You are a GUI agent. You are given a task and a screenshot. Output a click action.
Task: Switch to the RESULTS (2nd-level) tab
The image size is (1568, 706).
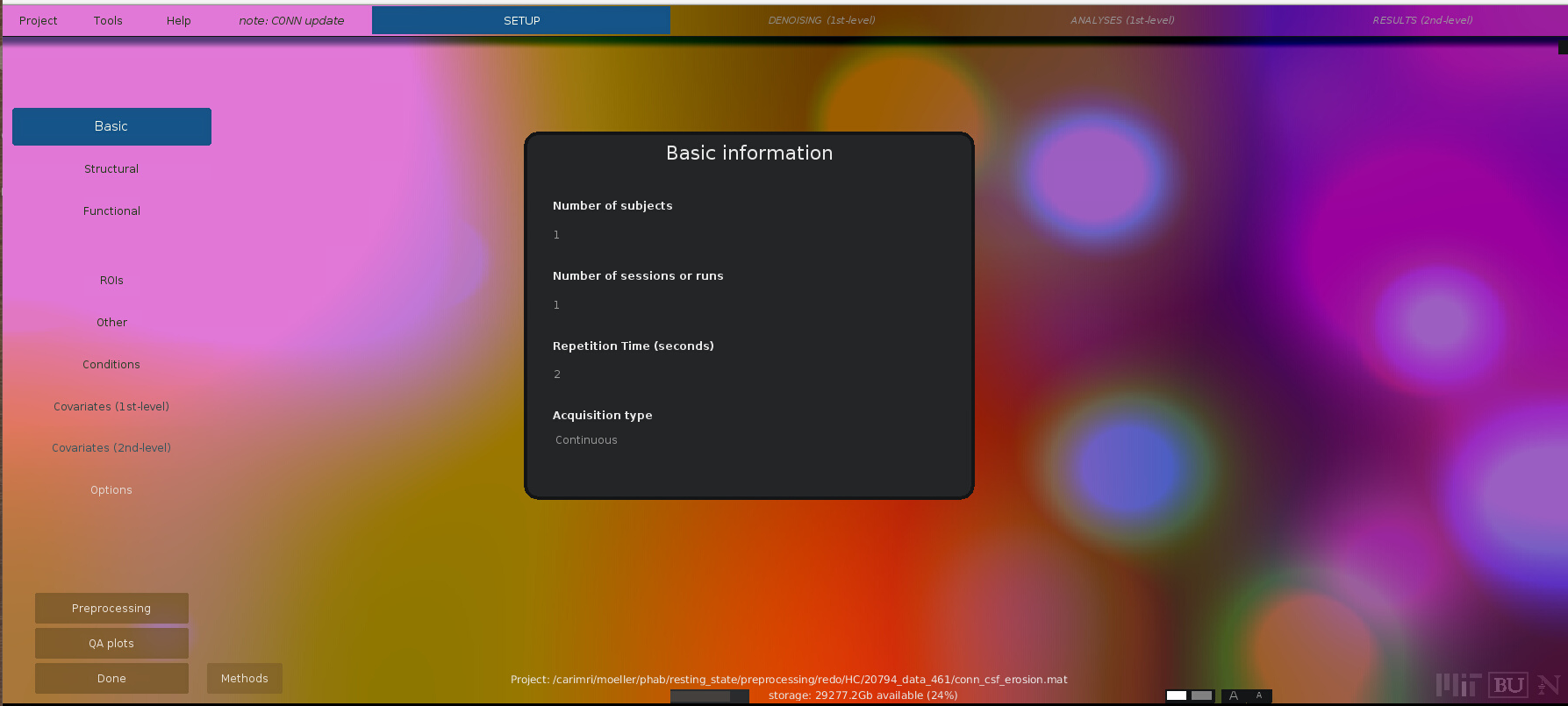pos(1422,20)
